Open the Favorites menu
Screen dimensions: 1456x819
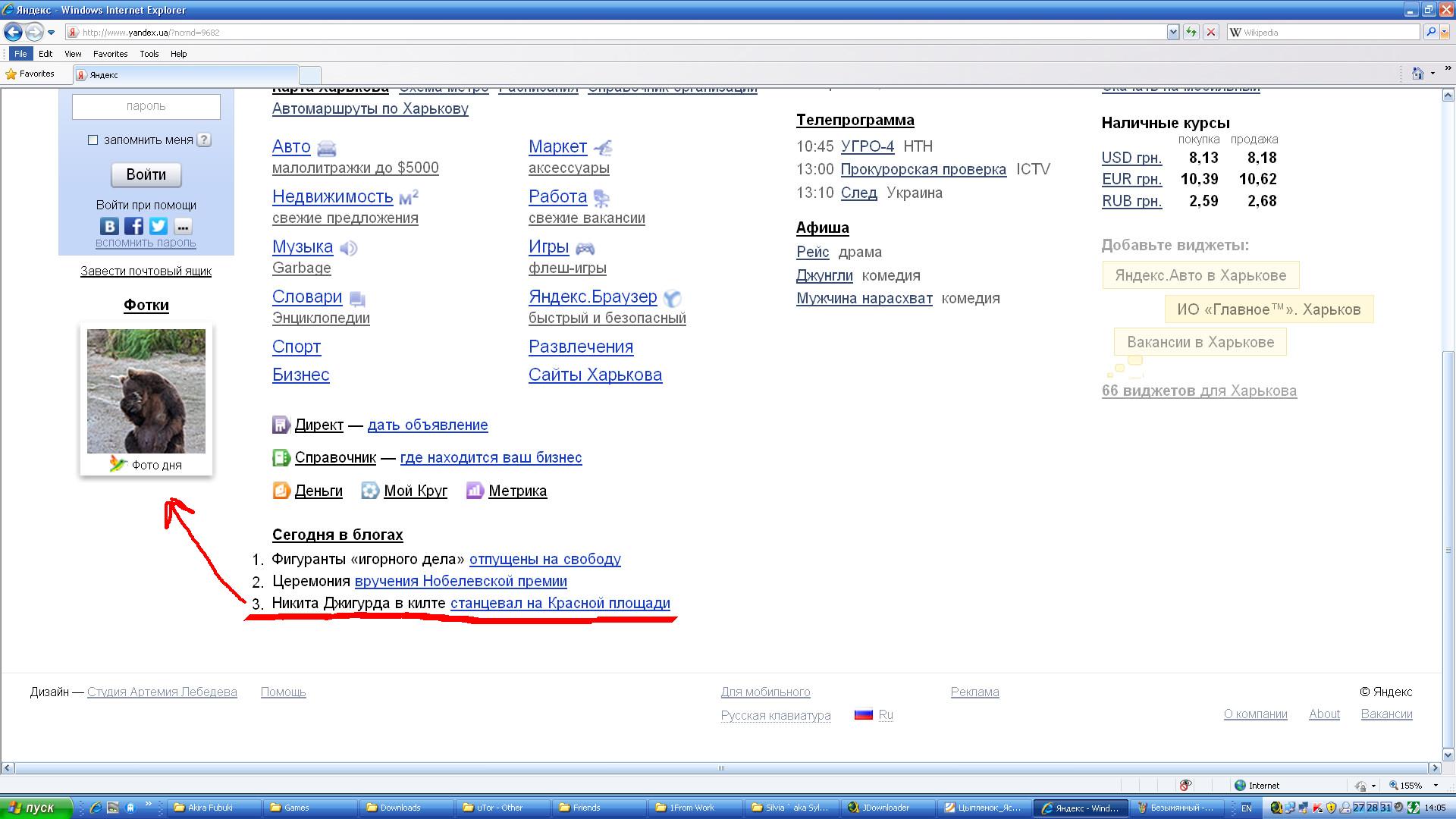110,54
